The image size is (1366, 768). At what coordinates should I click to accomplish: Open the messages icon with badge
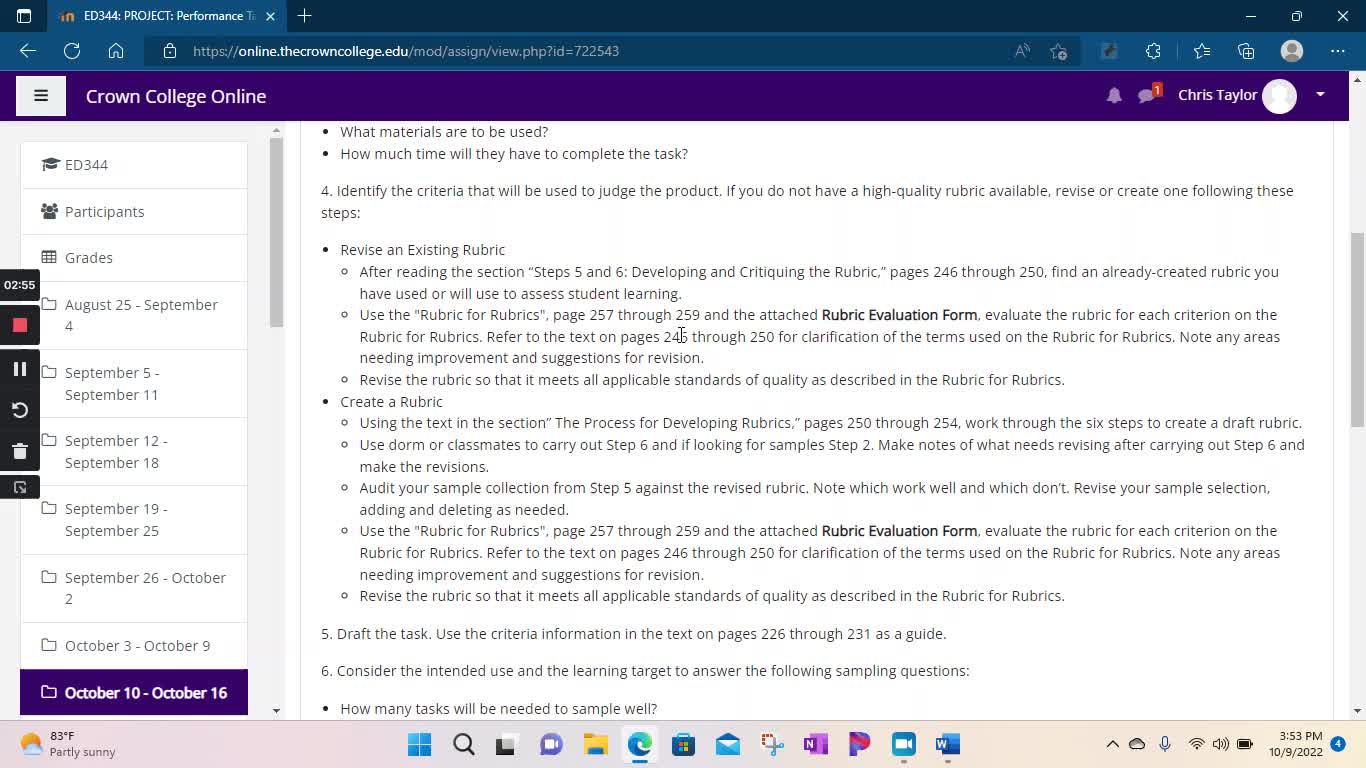click(1148, 94)
